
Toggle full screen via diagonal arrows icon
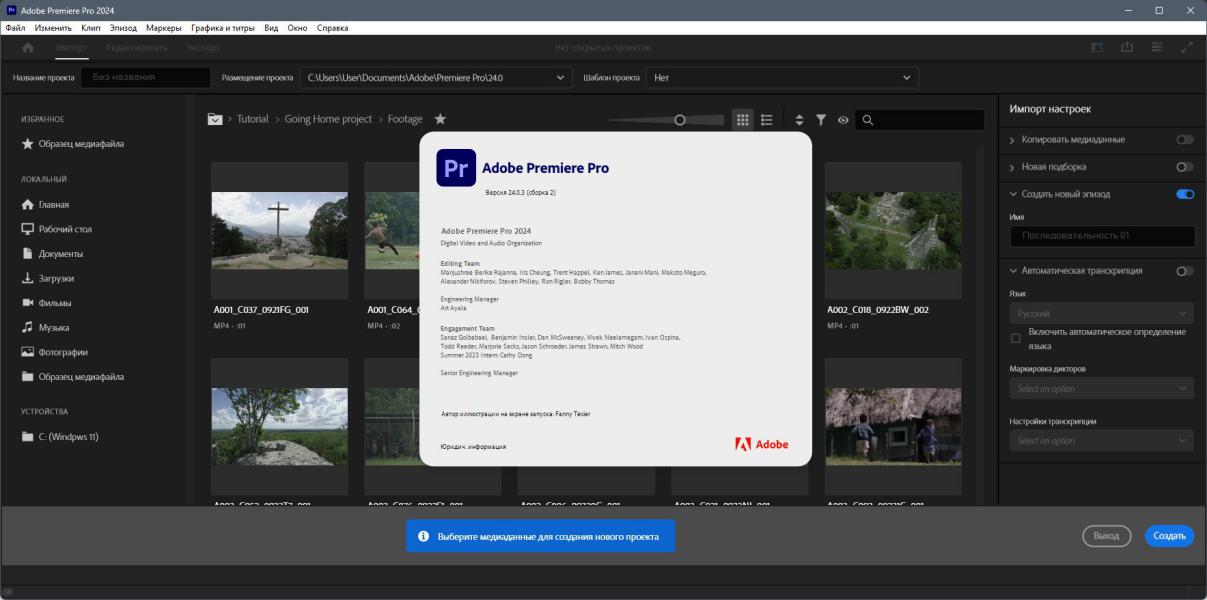1187,48
